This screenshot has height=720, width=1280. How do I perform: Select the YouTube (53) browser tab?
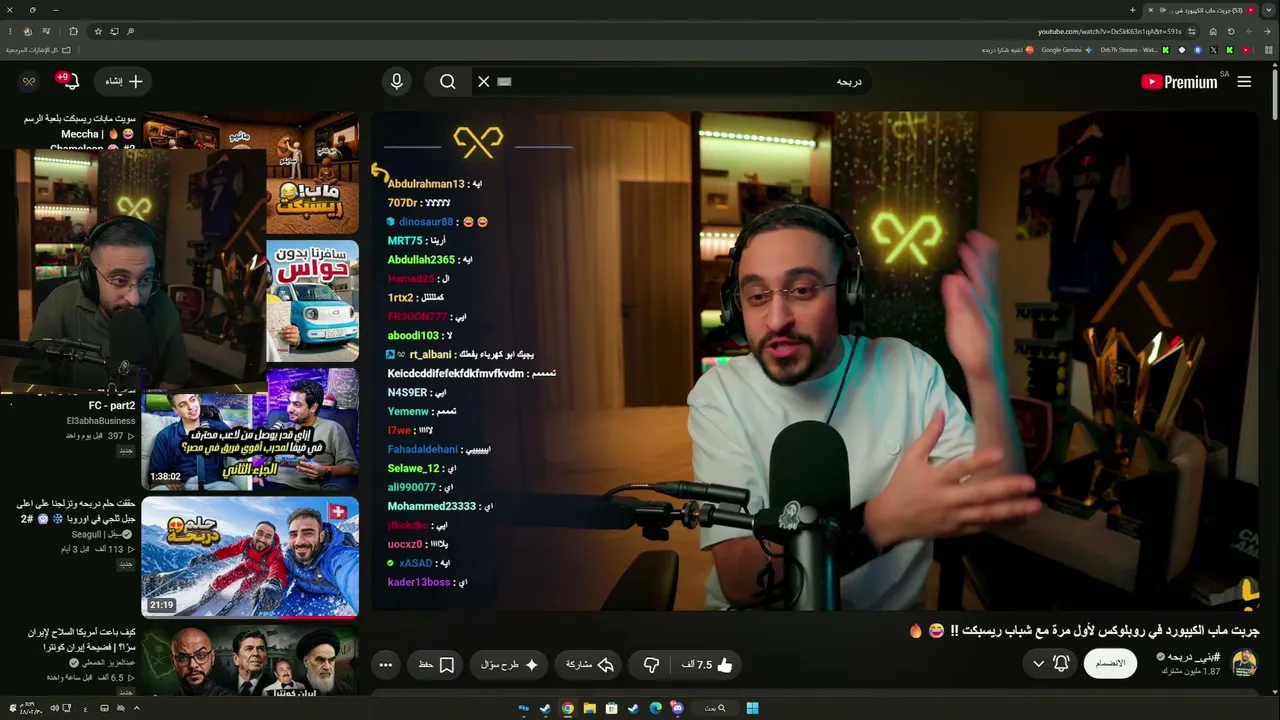1201,10
